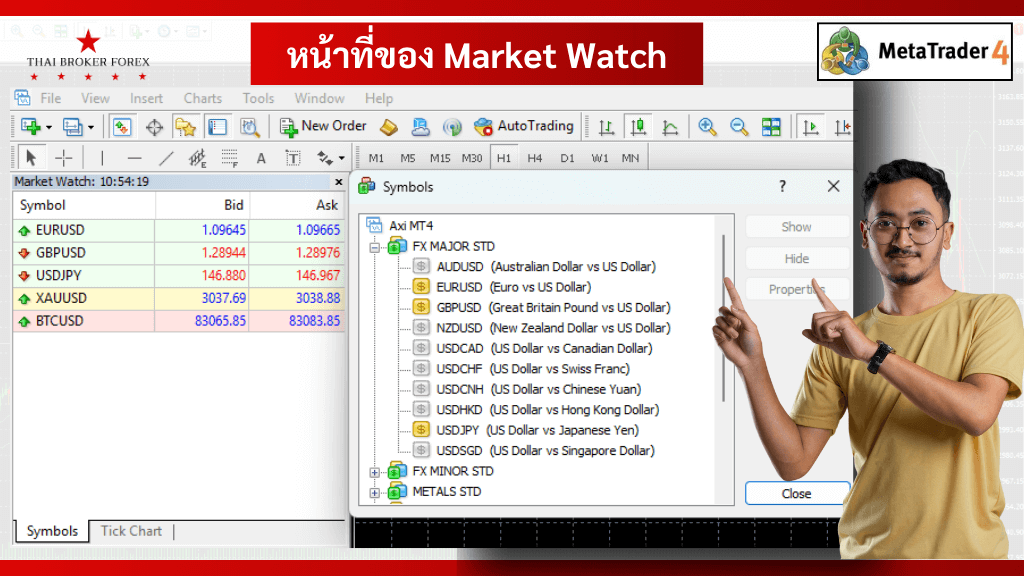Switch to M1 timeframe
Image resolution: width=1024 pixels, height=576 pixels.
(x=376, y=158)
